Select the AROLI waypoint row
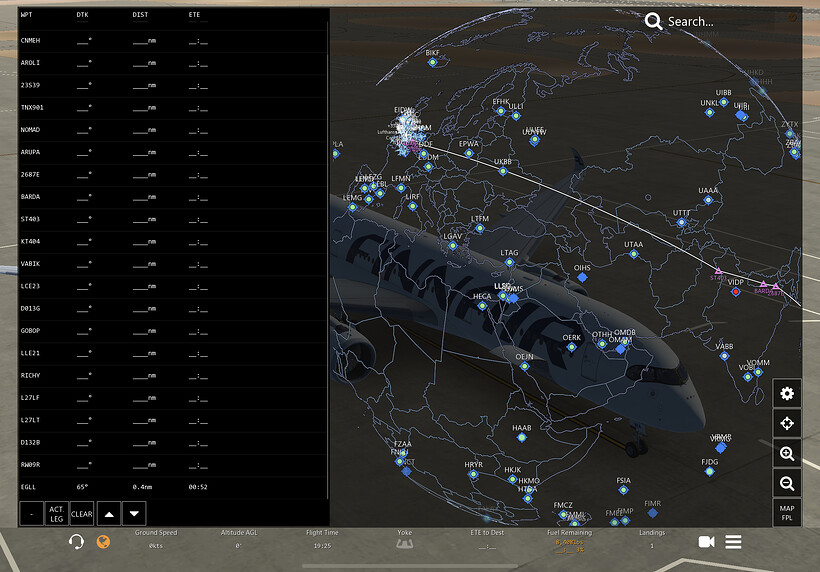Viewport: 820px width, 572px height. 173,63
